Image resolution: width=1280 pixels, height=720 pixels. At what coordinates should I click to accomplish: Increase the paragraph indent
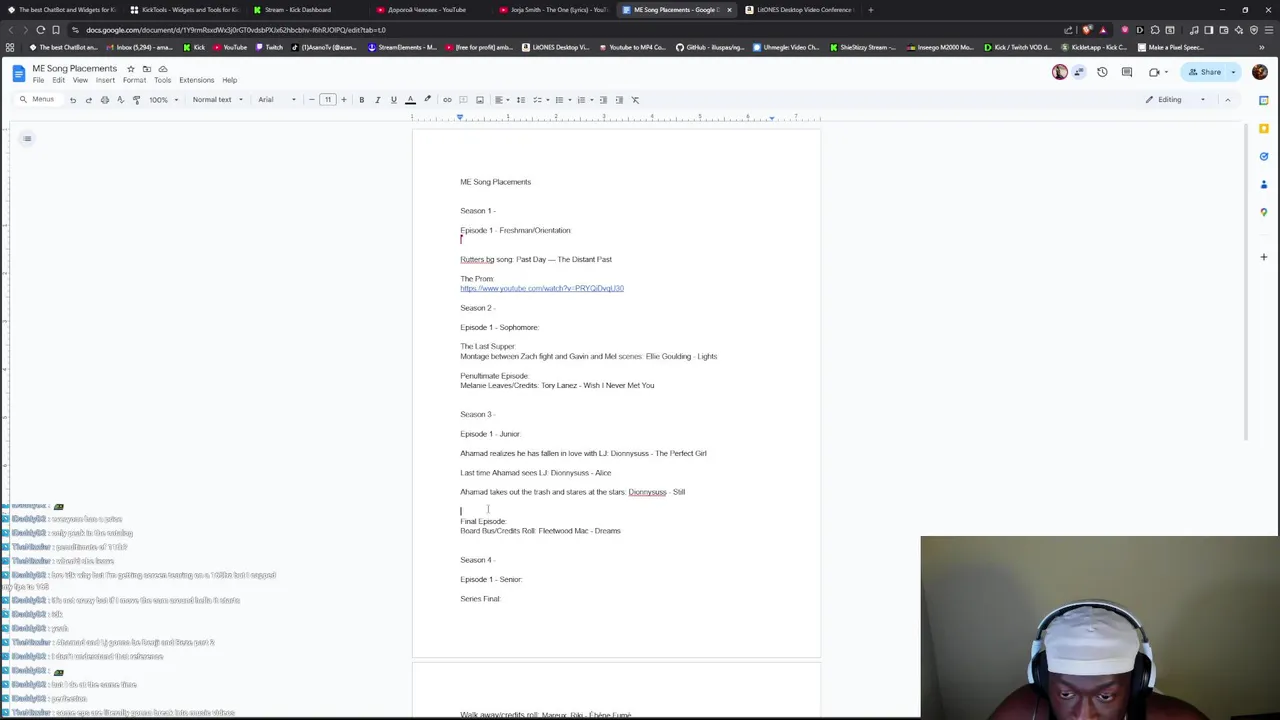[618, 100]
